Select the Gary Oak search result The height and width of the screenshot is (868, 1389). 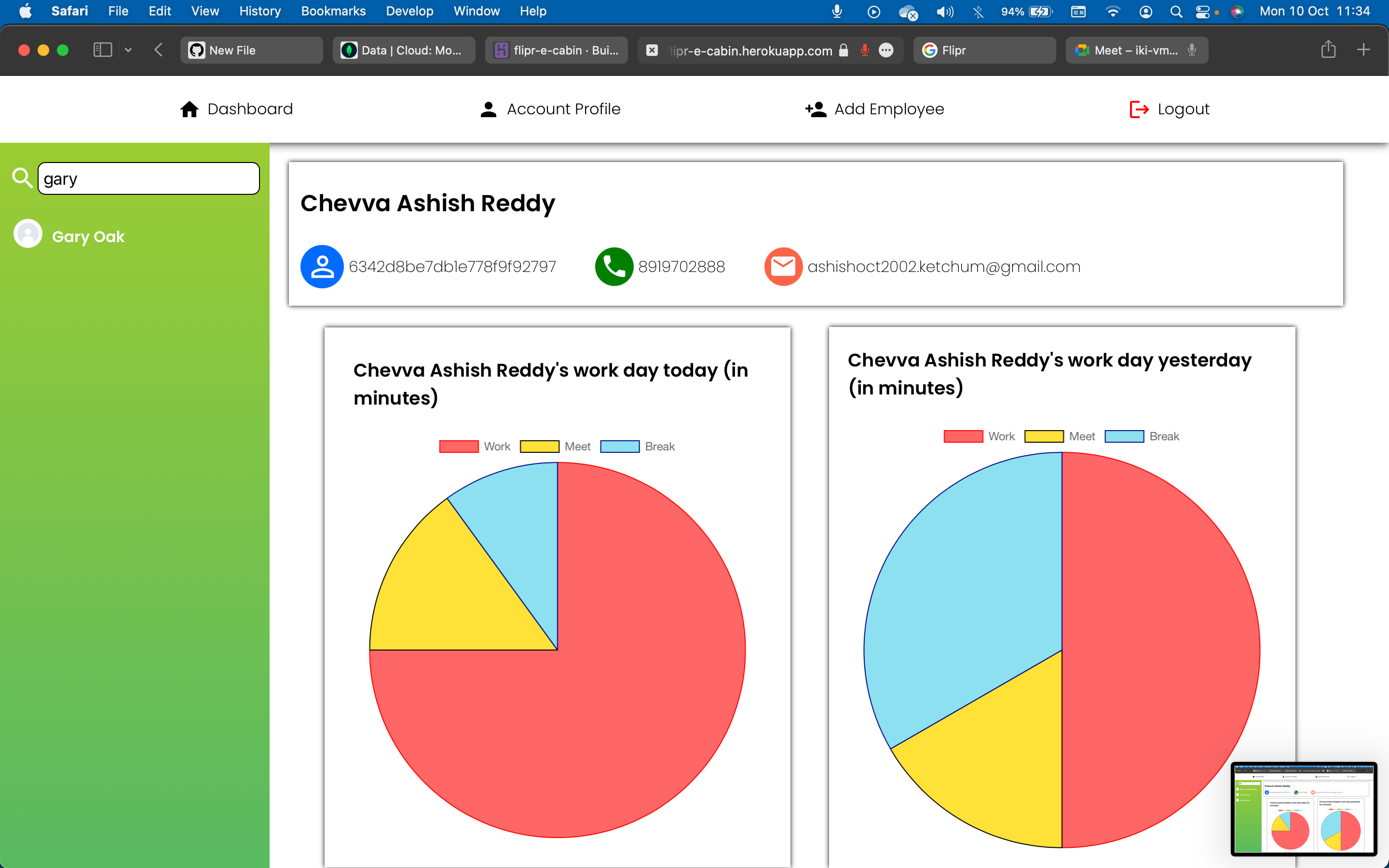pyautogui.click(x=88, y=236)
